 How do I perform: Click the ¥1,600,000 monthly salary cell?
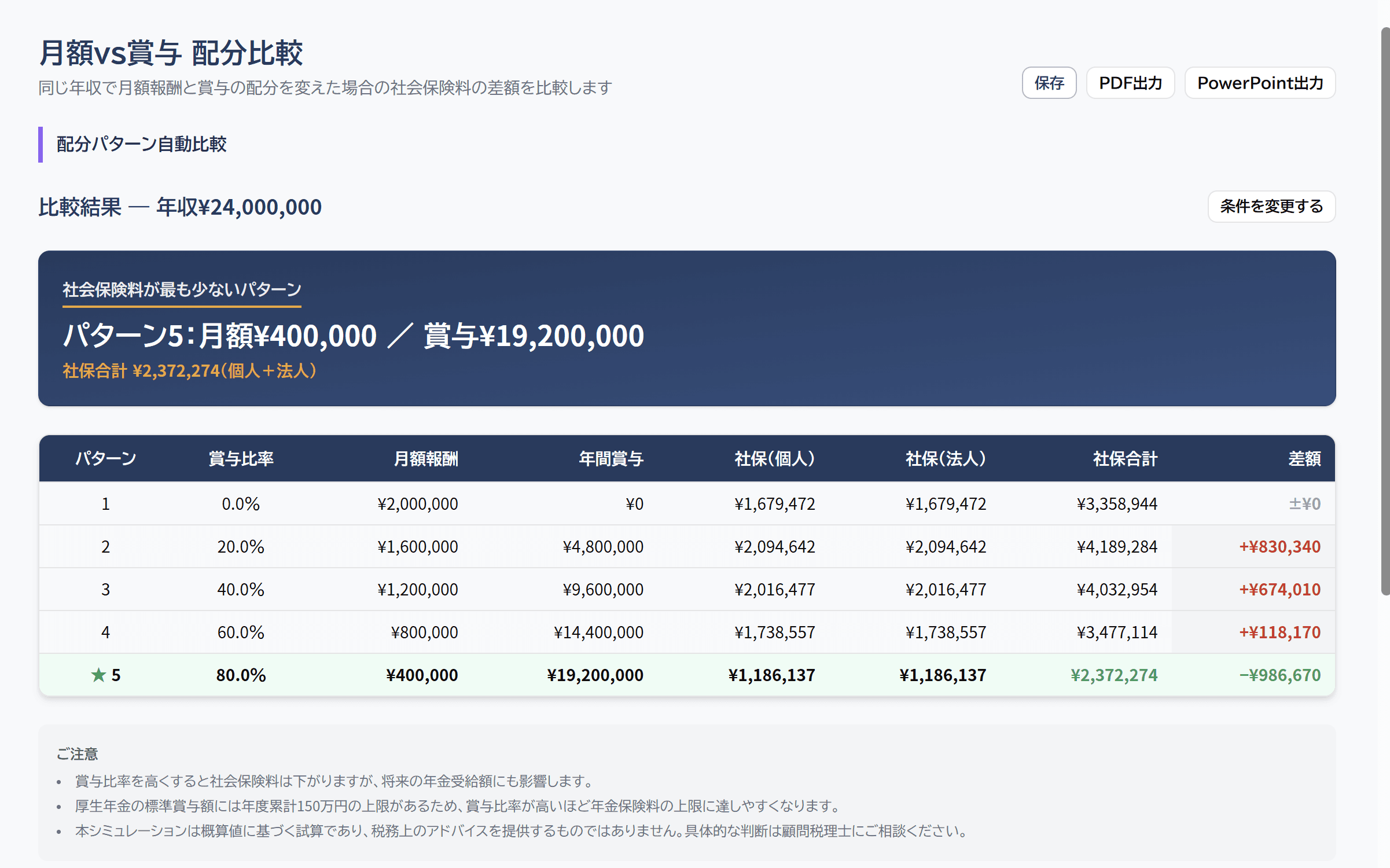click(x=418, y=546)
